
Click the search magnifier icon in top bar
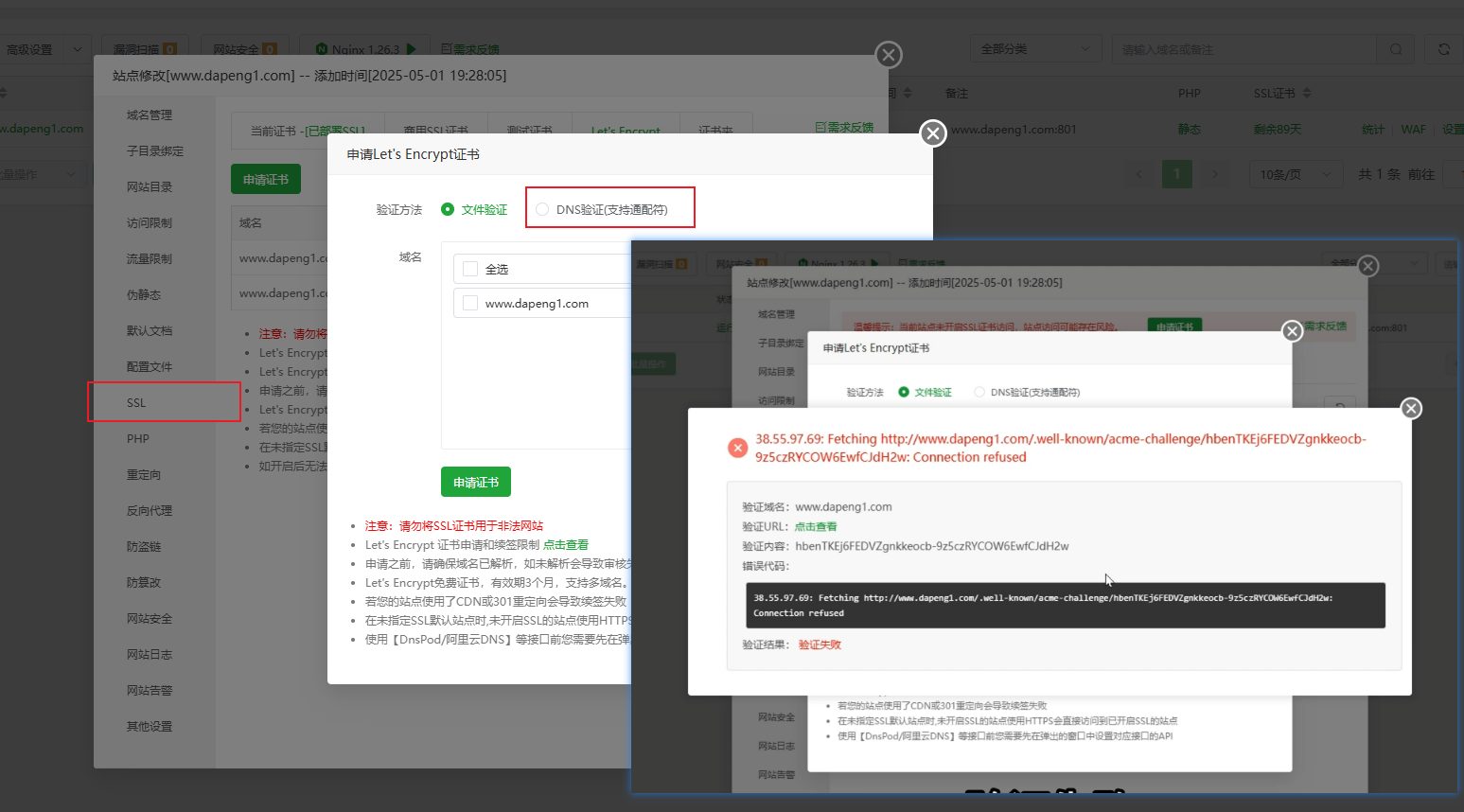click(1396, 49)
